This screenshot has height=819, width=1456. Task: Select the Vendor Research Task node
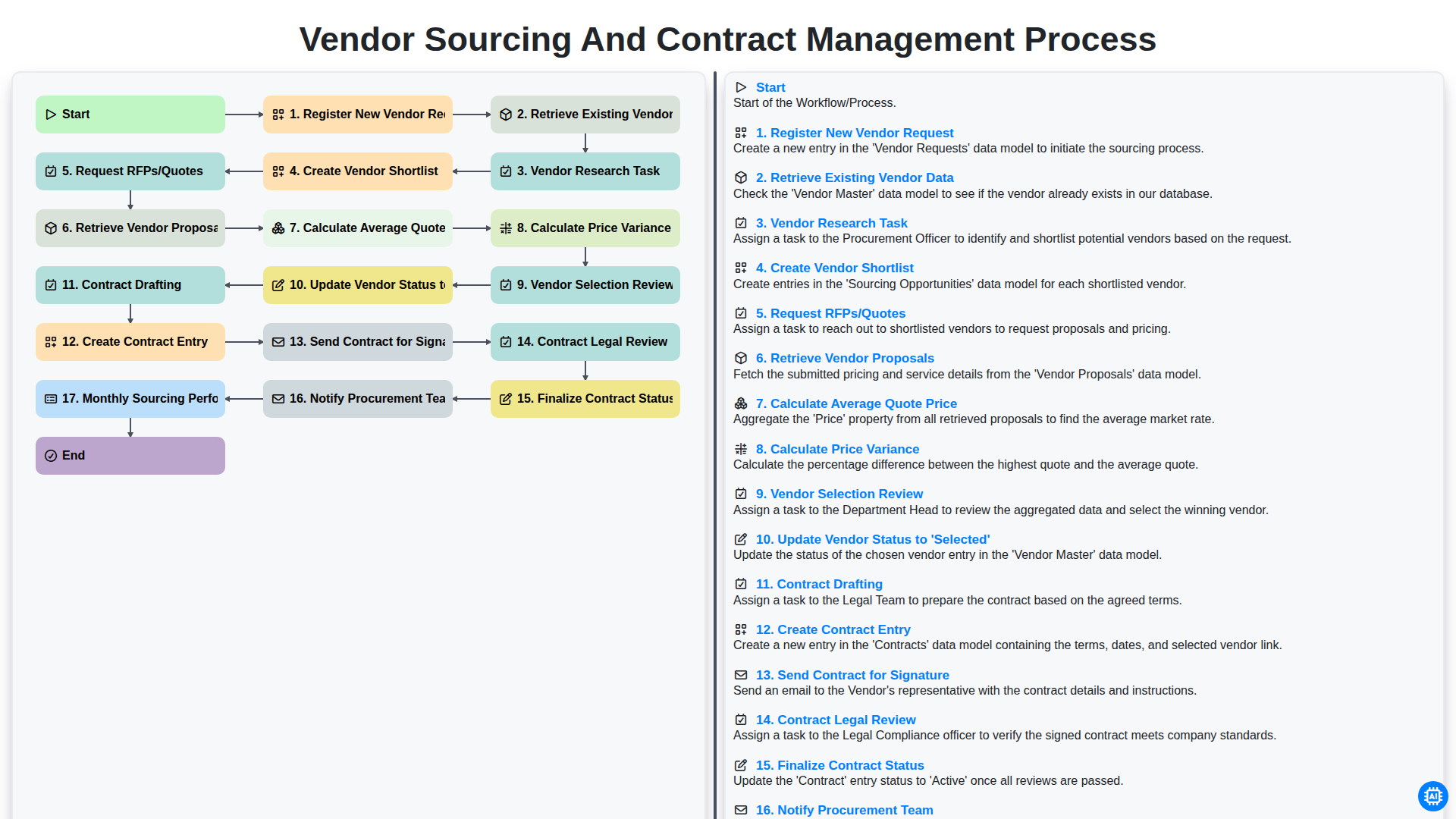(x=585, y=171)
